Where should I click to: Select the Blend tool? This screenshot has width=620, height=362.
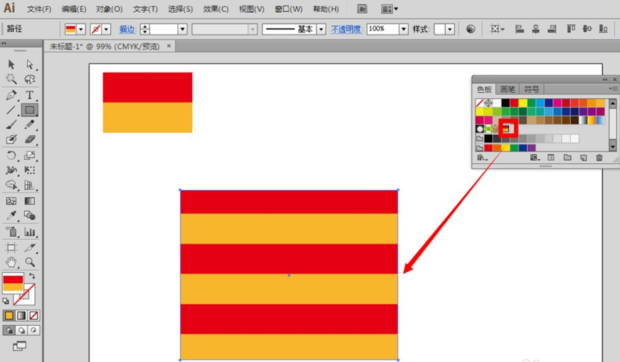click(x=30, y=215)
